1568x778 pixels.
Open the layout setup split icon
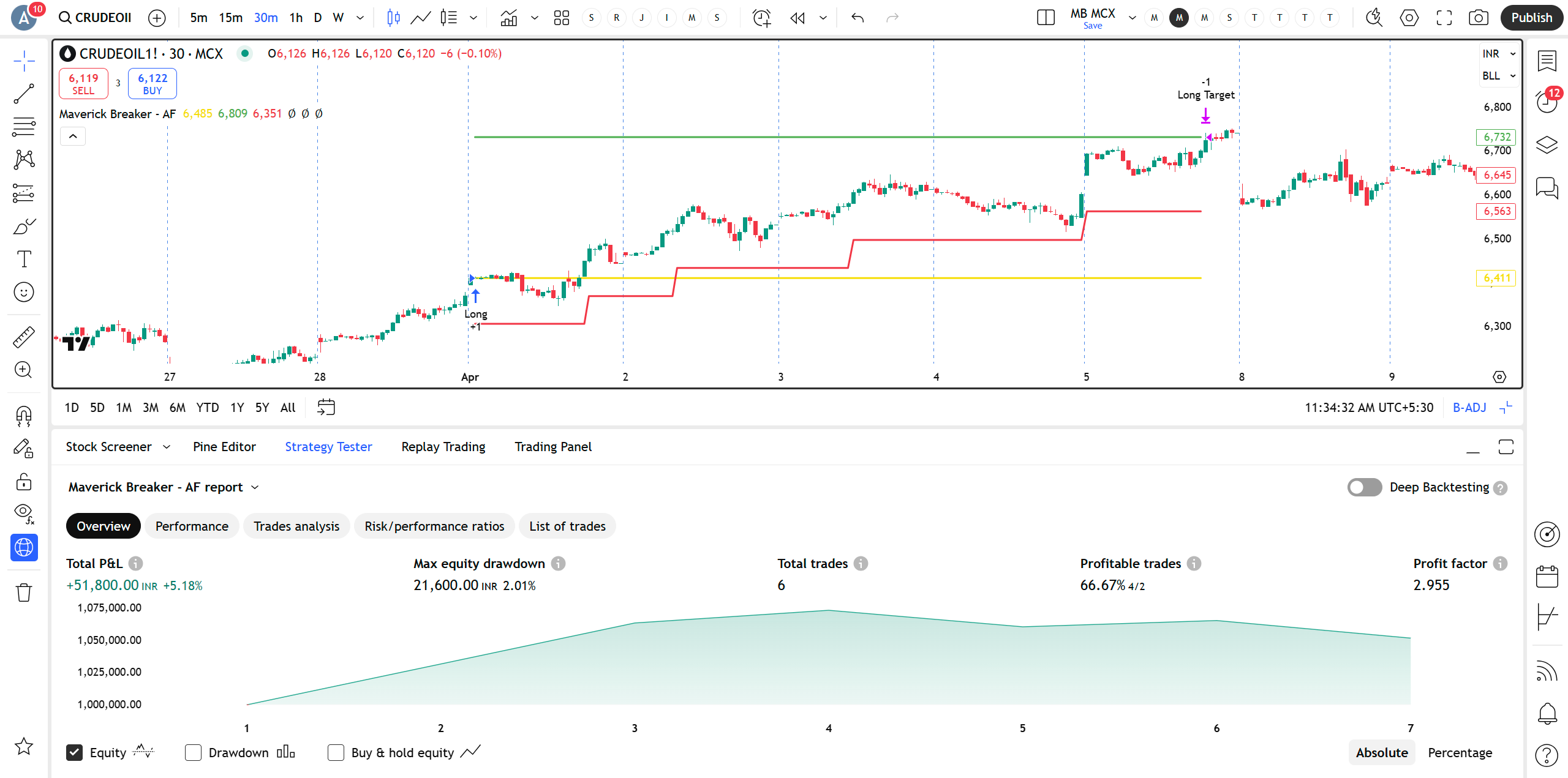point(1046,18)
